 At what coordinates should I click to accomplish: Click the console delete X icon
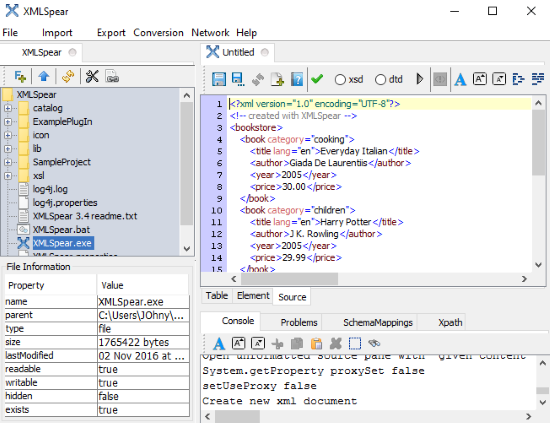click(336, 344)
